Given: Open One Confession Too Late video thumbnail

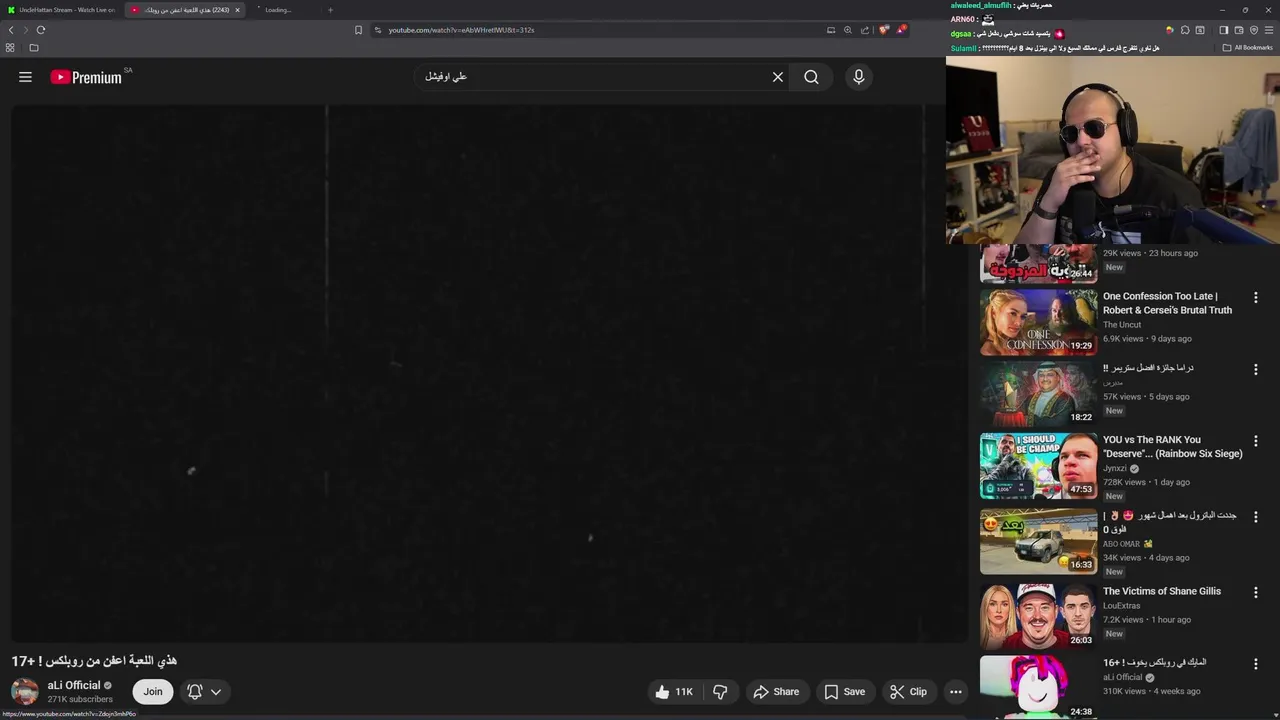Looking at the screenshot, I should [1038, 322].
